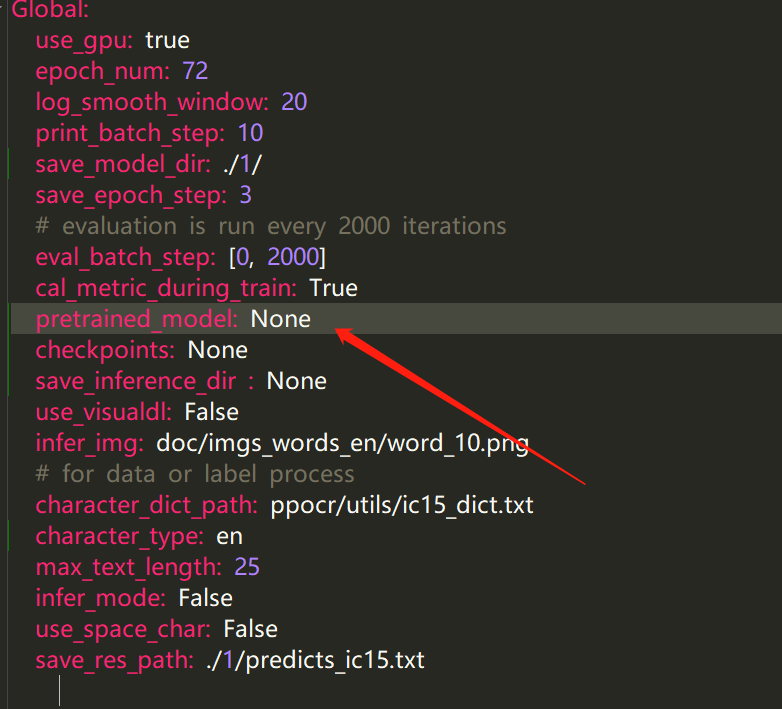Select the False value of use_space_char
The width and height of the screenshot is (782, 709).
(250, 629)
